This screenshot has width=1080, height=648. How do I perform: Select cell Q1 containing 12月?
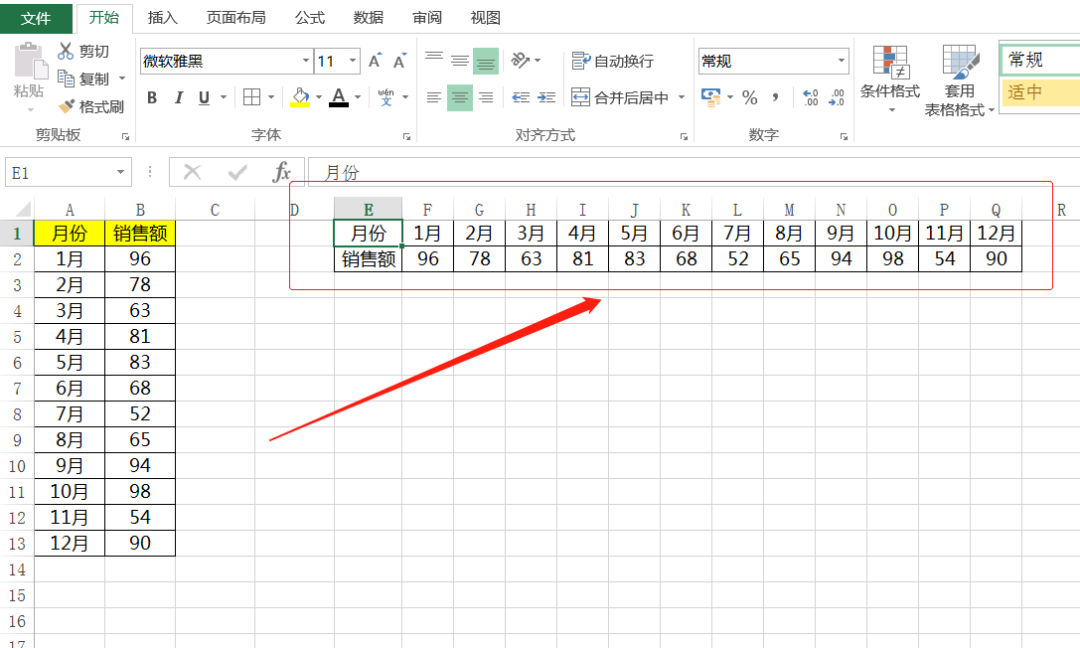pyautogui.click(x=996, y=233)
